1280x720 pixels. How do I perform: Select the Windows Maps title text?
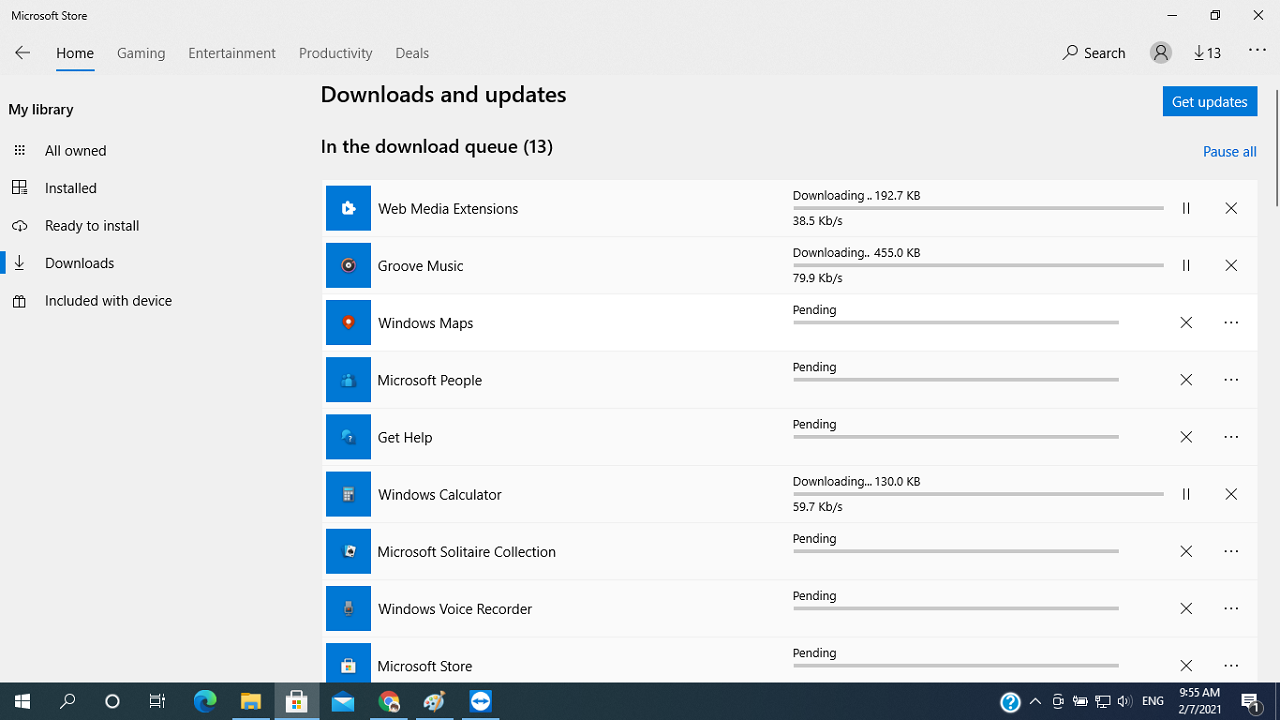click(x=425, y=323)
